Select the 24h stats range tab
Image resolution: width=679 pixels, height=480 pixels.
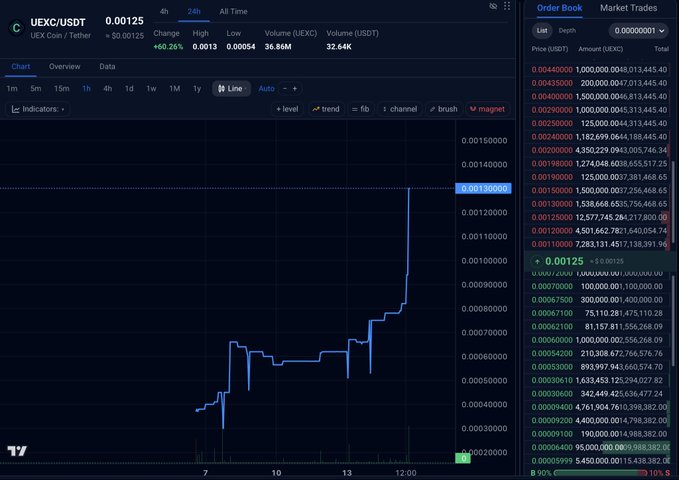pos(194,11)
